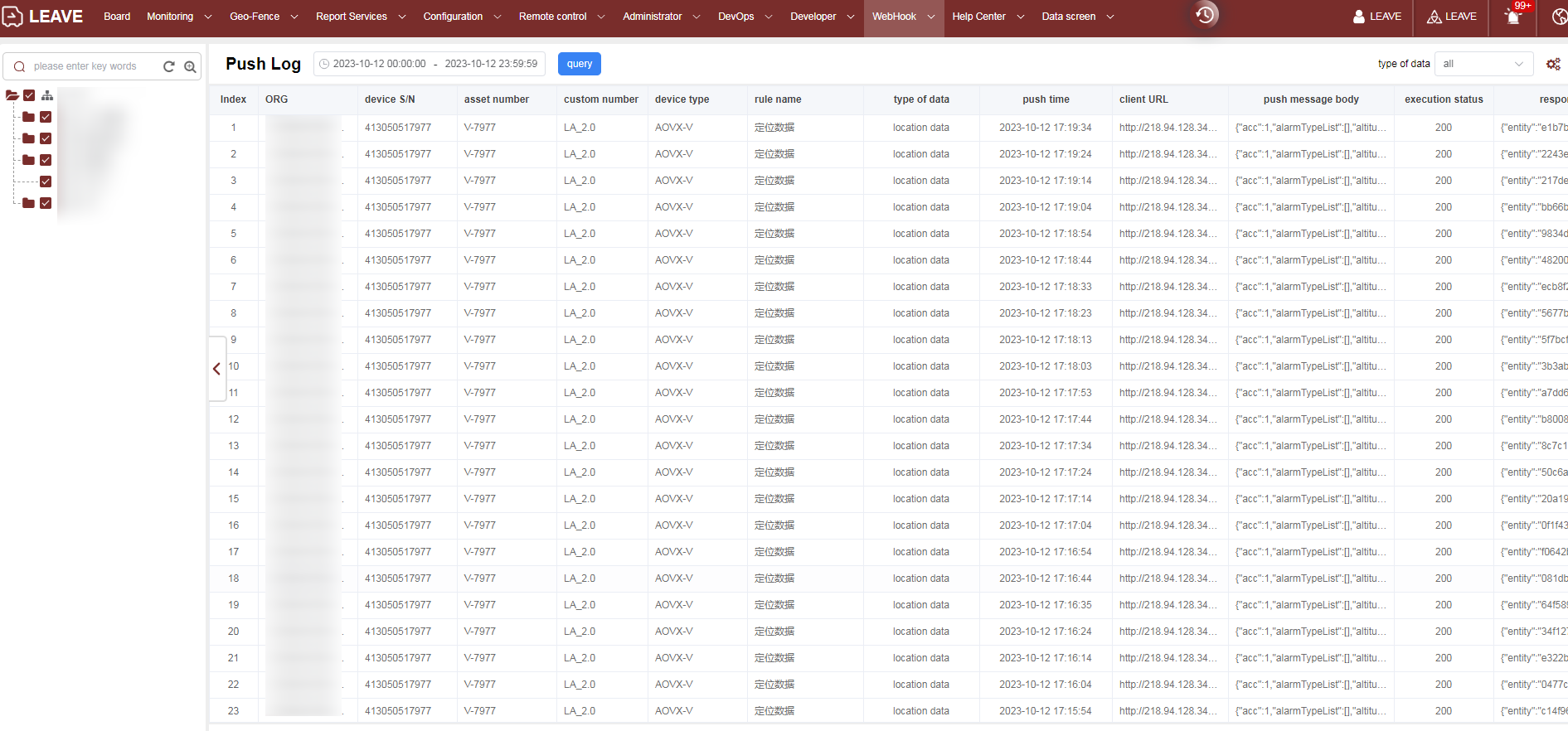Screen dimensions: 1568x731
Task: Click the keyword search input field
Action: click(x=91, y=66)
